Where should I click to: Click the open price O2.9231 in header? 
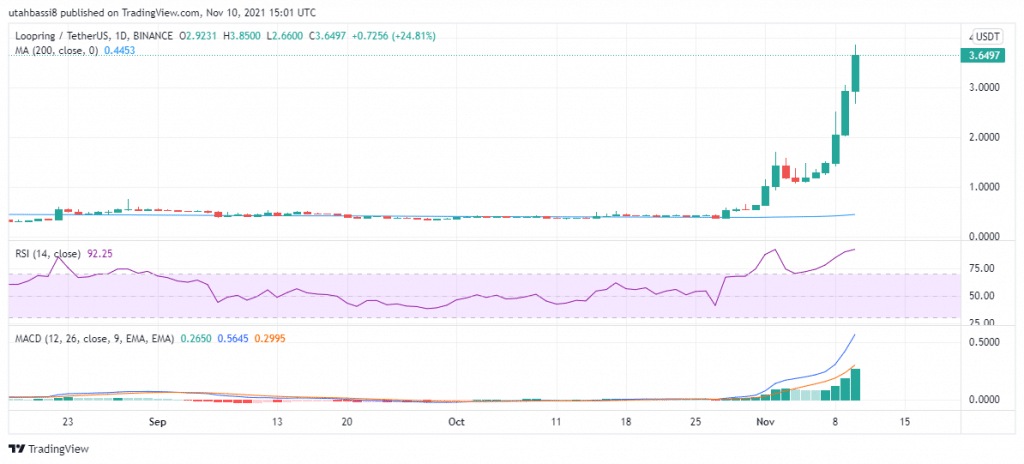tap(196, 37)
